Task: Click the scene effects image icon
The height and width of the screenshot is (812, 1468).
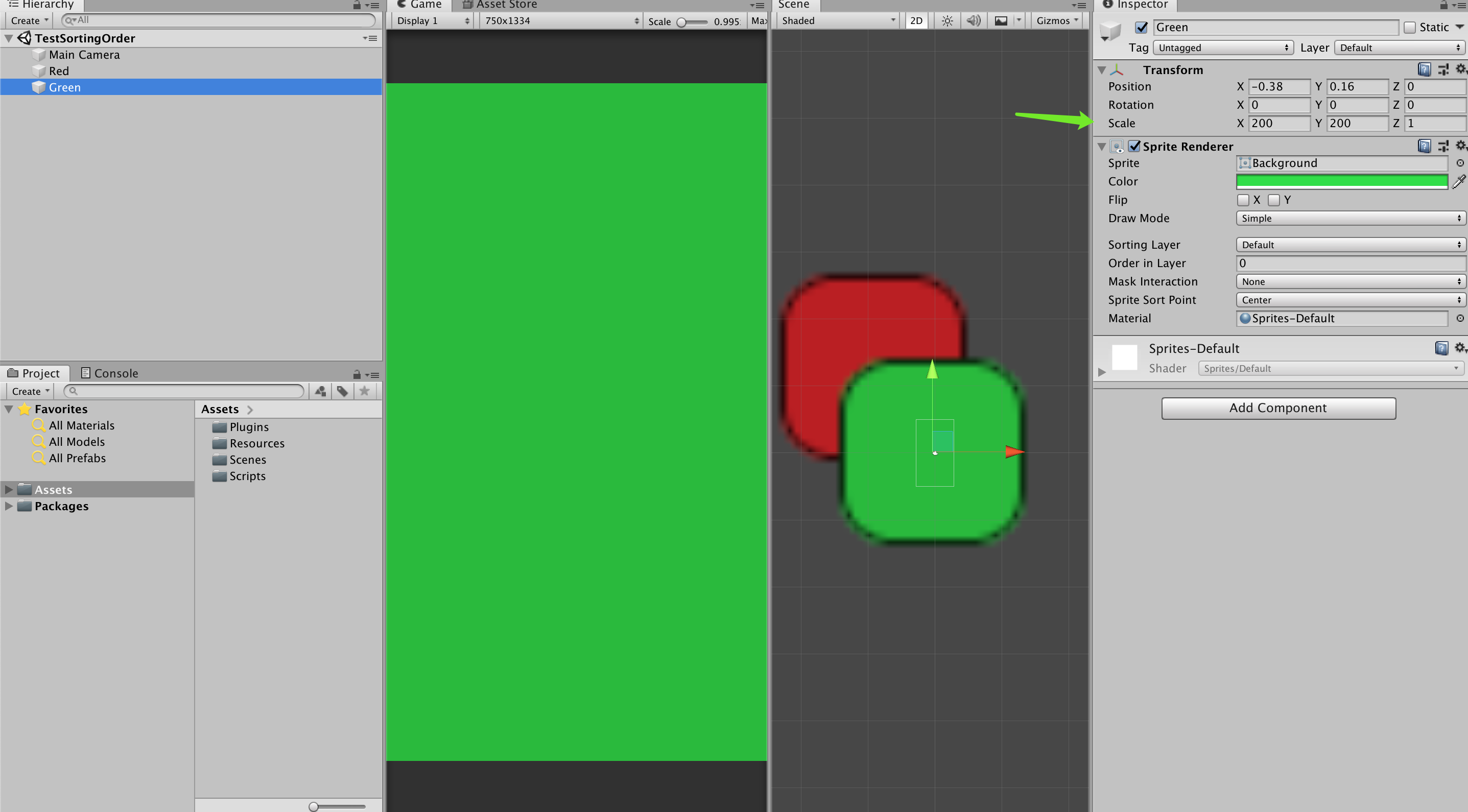Action: click(1001, 21)
